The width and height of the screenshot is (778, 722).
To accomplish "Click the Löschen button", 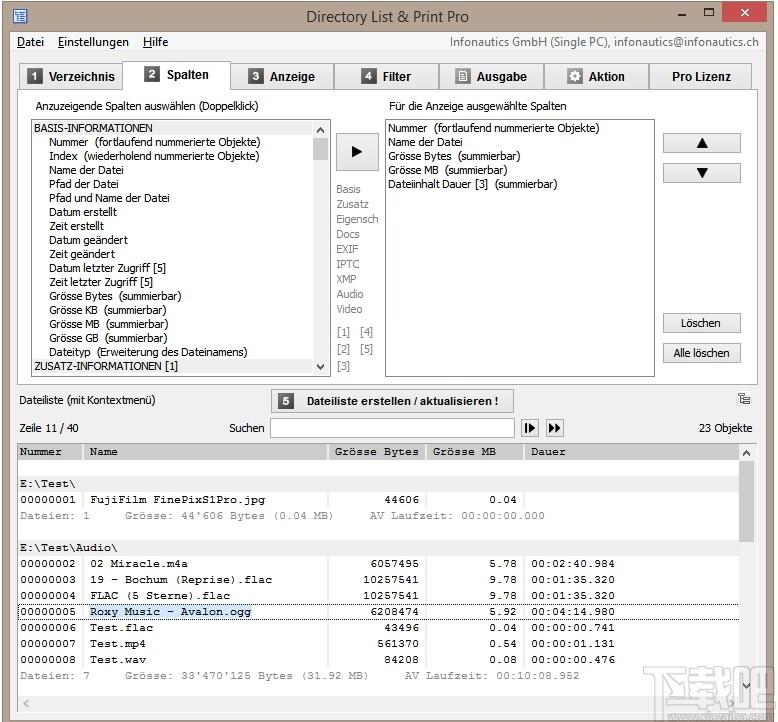I will click(701, 323).
